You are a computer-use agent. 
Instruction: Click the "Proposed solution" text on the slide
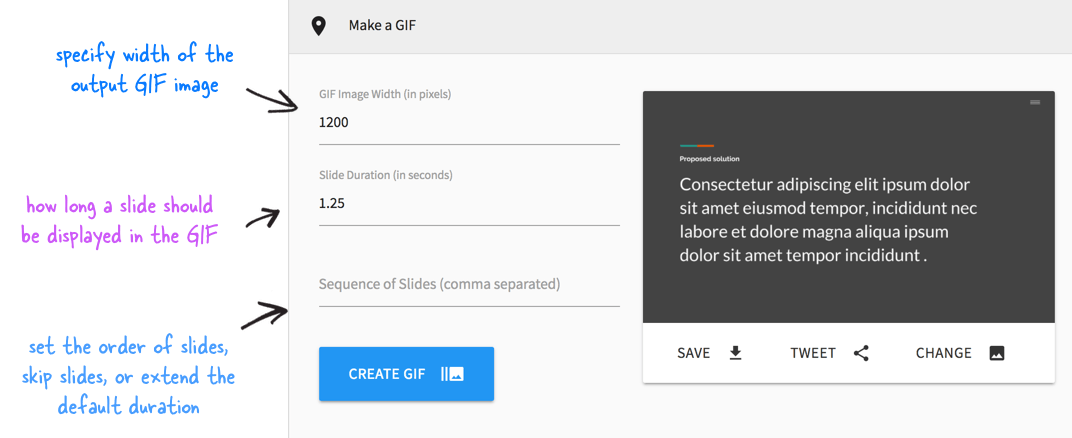[x=710, y=159]
